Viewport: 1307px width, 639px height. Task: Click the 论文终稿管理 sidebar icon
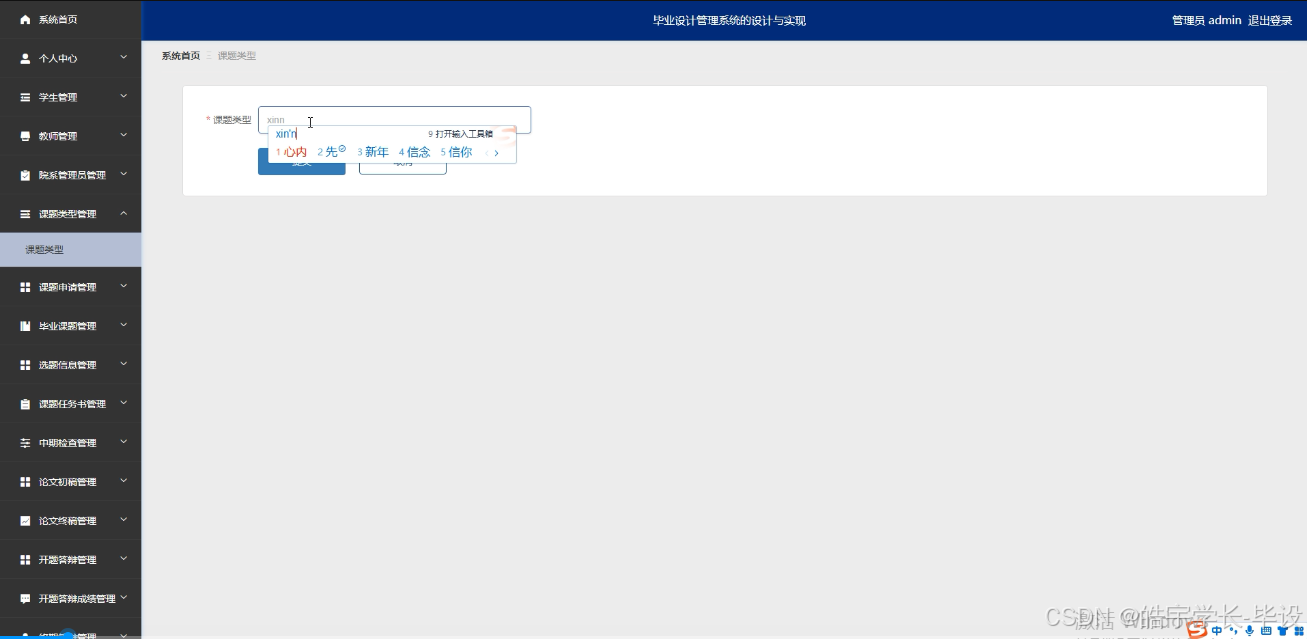pos(22,520)
